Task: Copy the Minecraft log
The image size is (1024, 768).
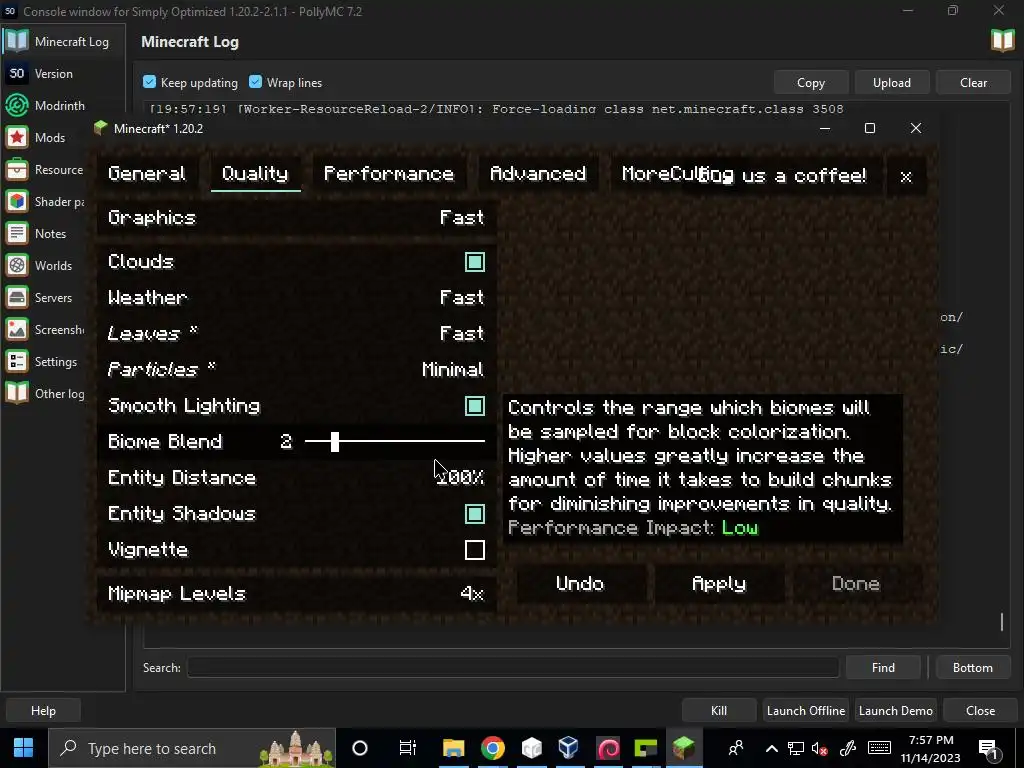Action: pyautogui.click(x=811, y=82)
